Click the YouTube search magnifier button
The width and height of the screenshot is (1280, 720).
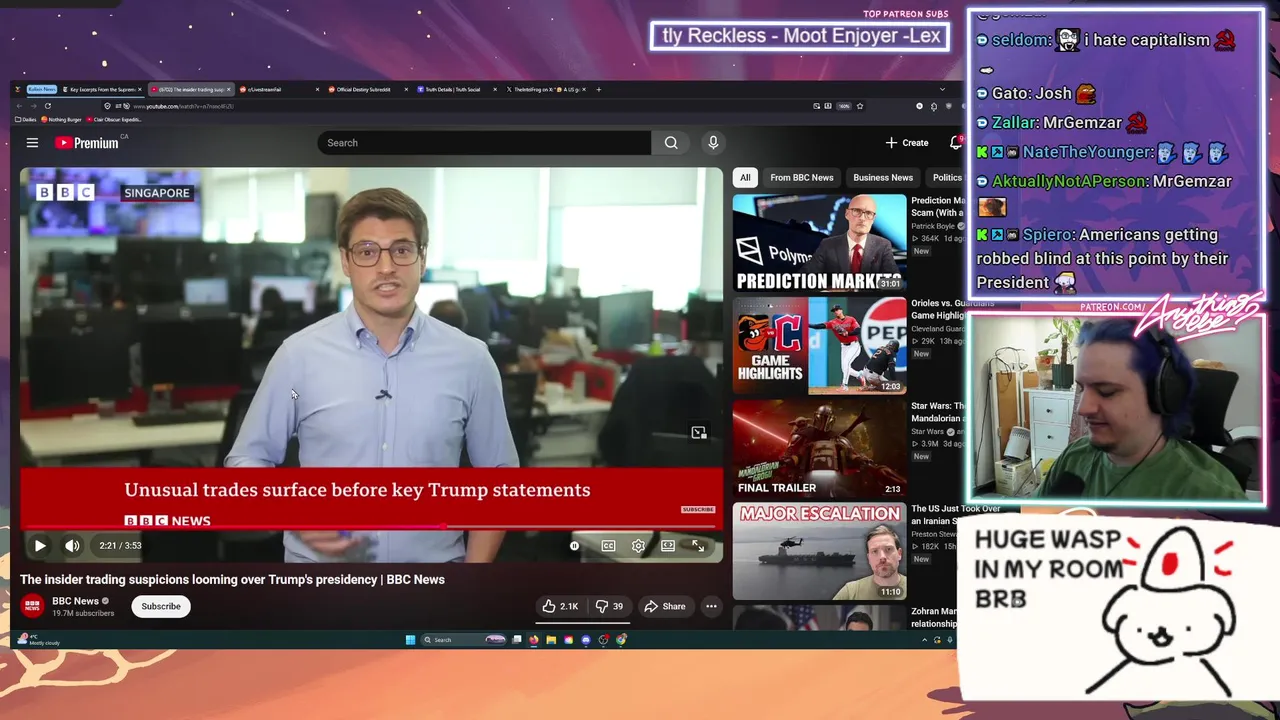(671, 143)
